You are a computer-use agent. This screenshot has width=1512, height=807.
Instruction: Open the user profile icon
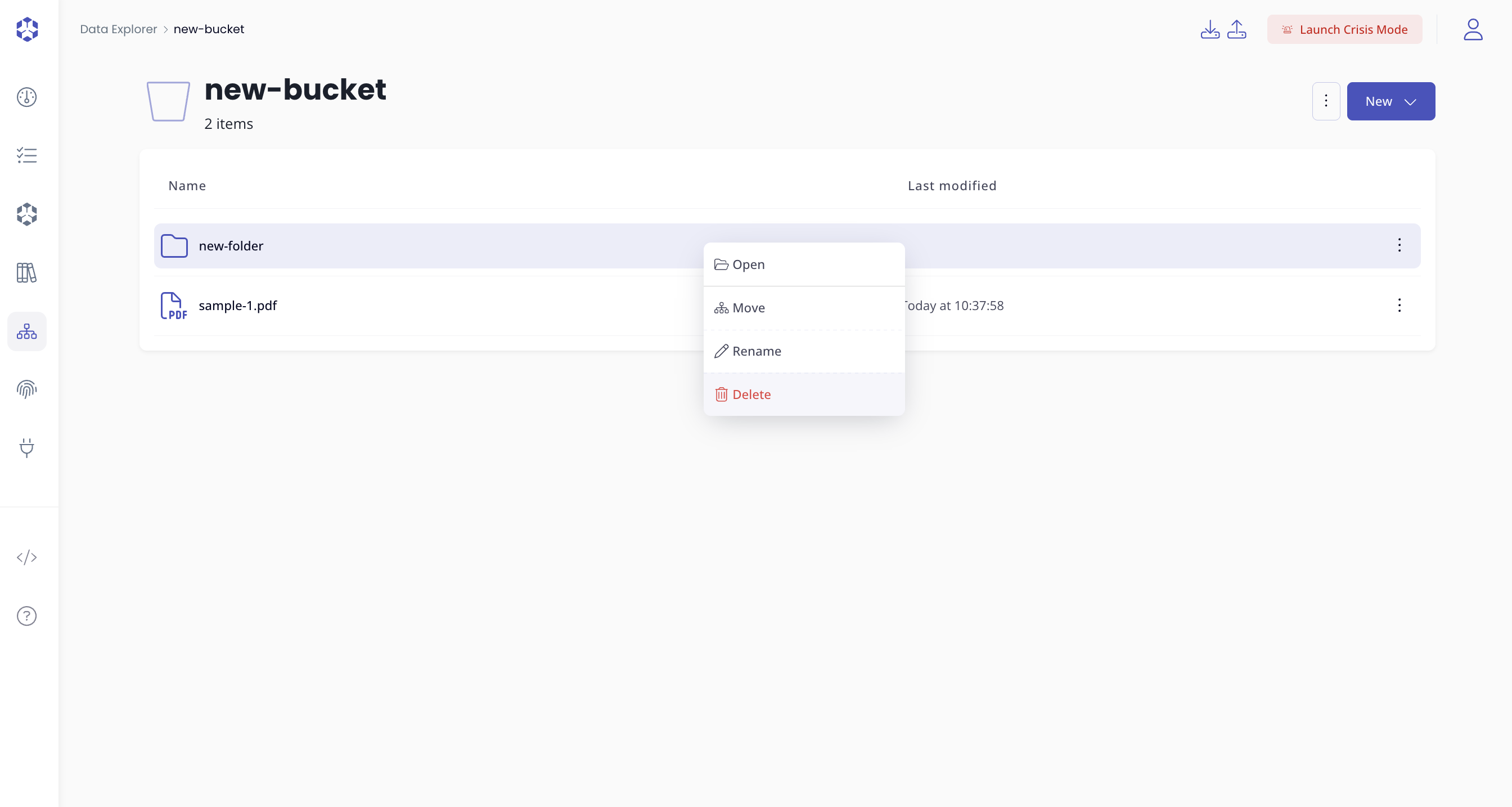tap(1473, 29)
